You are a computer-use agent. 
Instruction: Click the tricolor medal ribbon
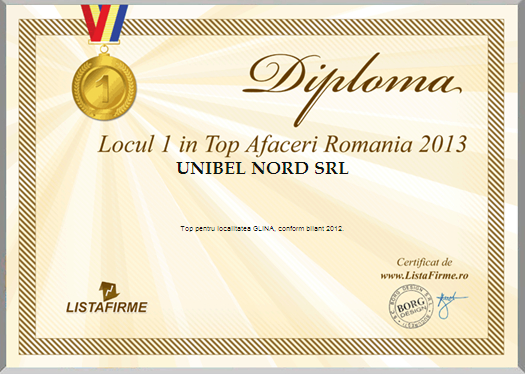104,23
